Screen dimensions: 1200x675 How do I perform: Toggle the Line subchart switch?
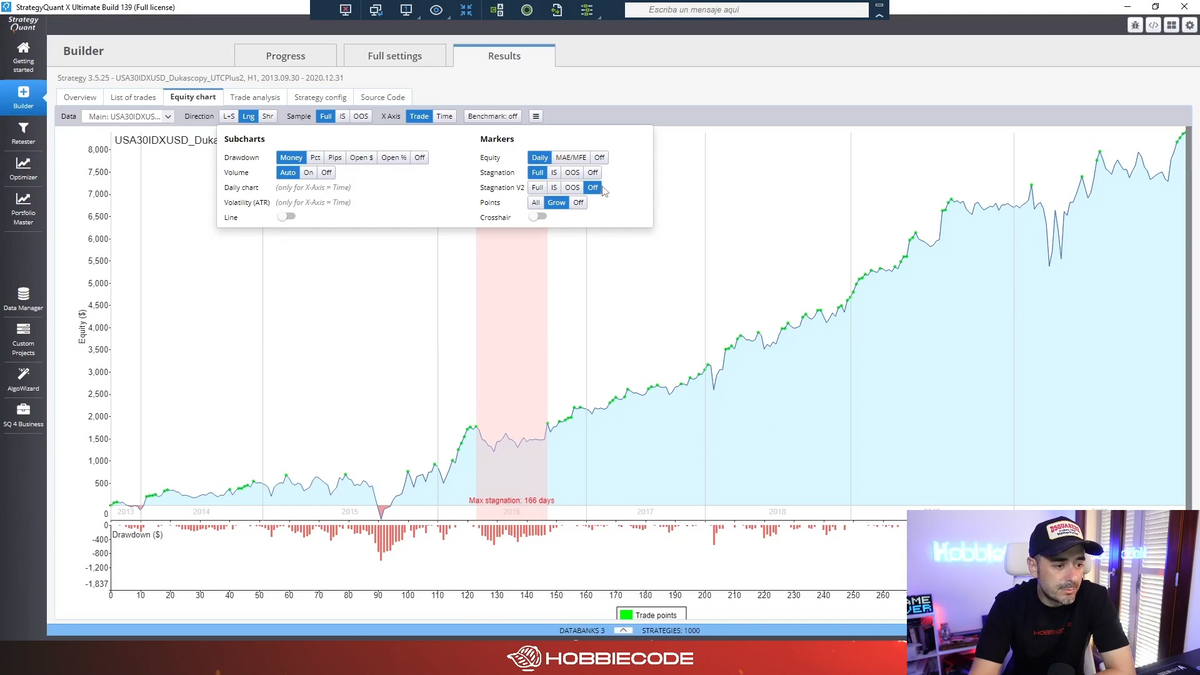(x=286, y=217)
